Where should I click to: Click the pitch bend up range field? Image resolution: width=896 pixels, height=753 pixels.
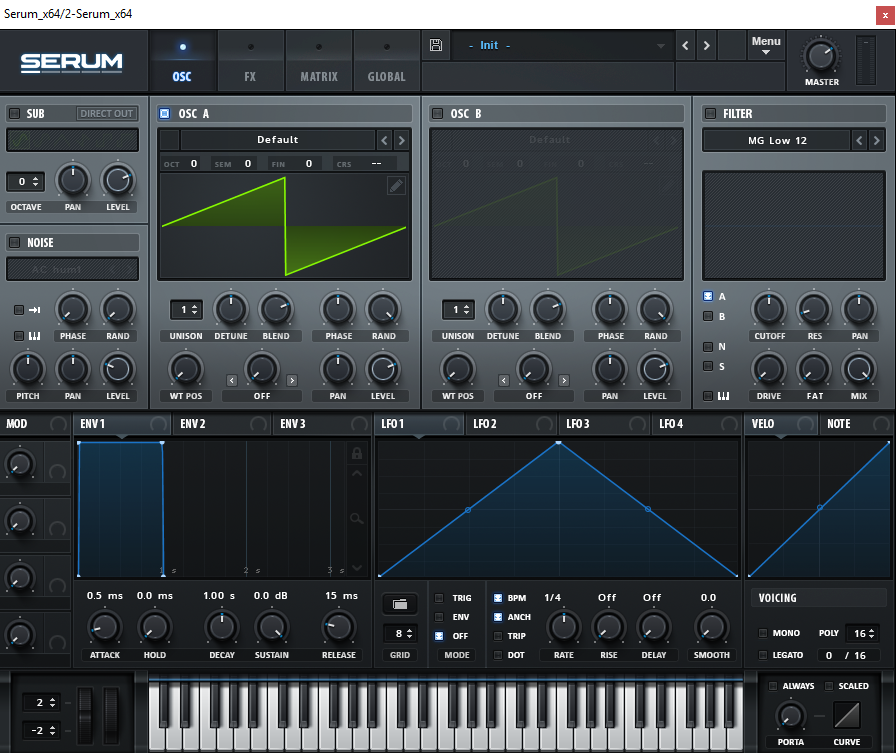(41, 703)
